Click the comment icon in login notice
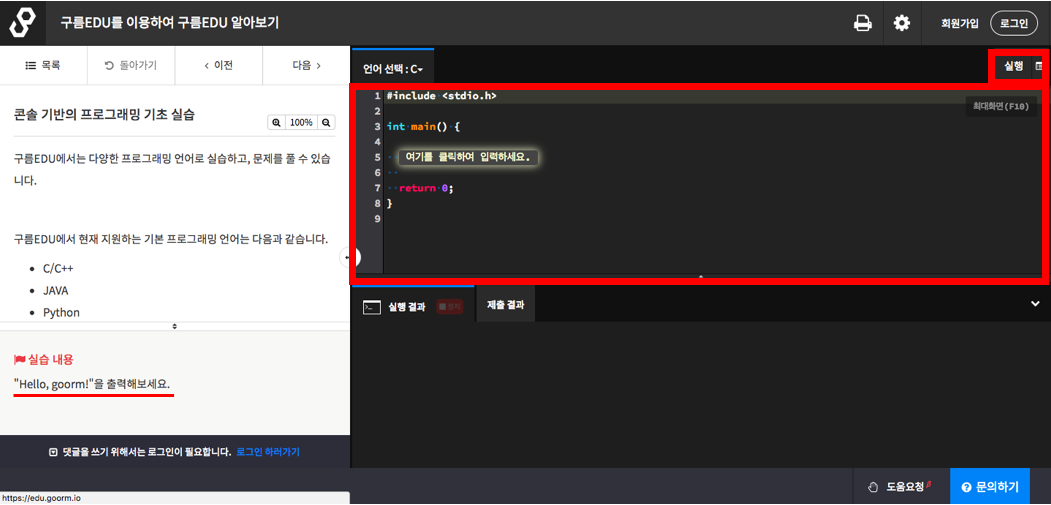Image resolution: width=1051 pixels, height=505 pixels. pos(53,453)
